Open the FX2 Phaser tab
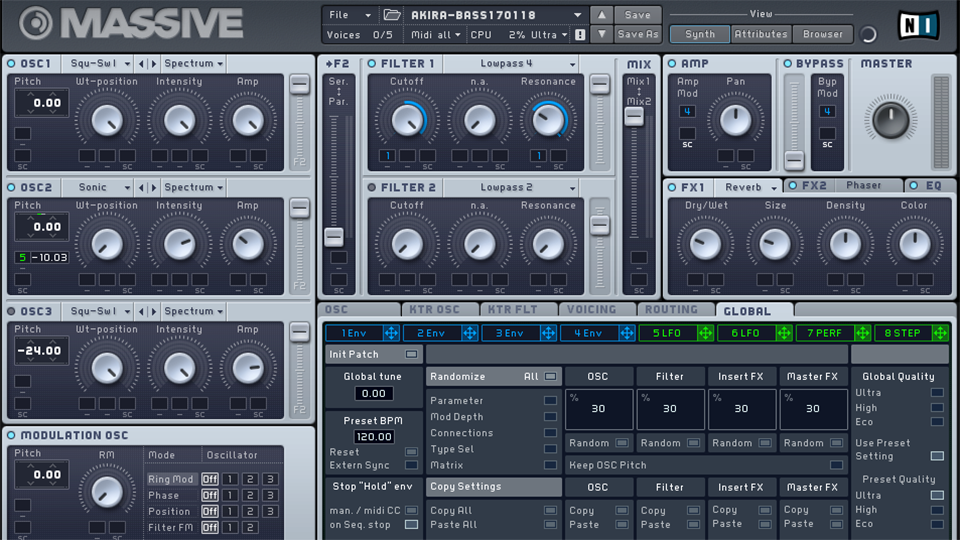 [x=844, y=186]
